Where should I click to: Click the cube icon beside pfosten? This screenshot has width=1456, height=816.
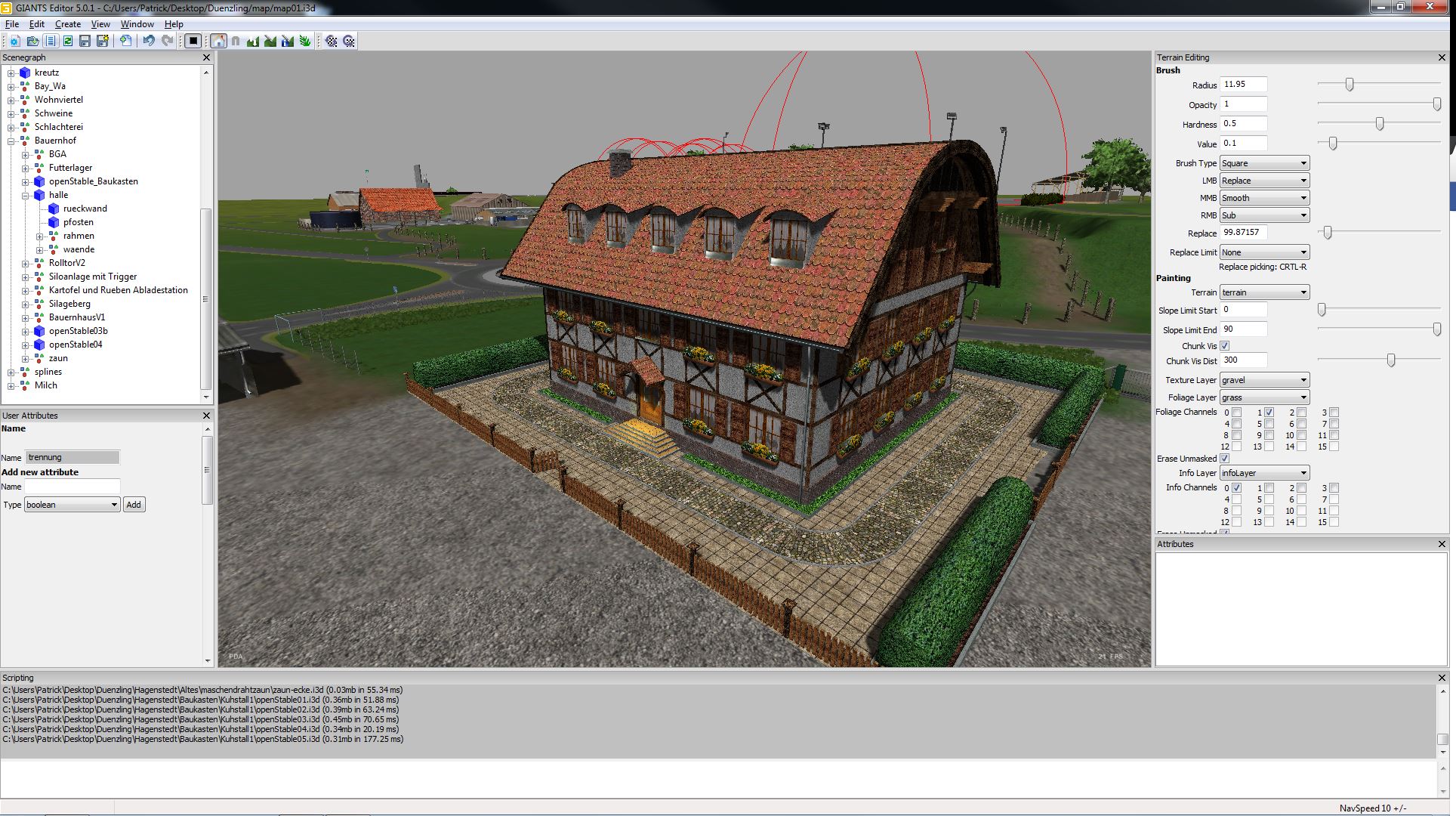[x=54, y=222]
